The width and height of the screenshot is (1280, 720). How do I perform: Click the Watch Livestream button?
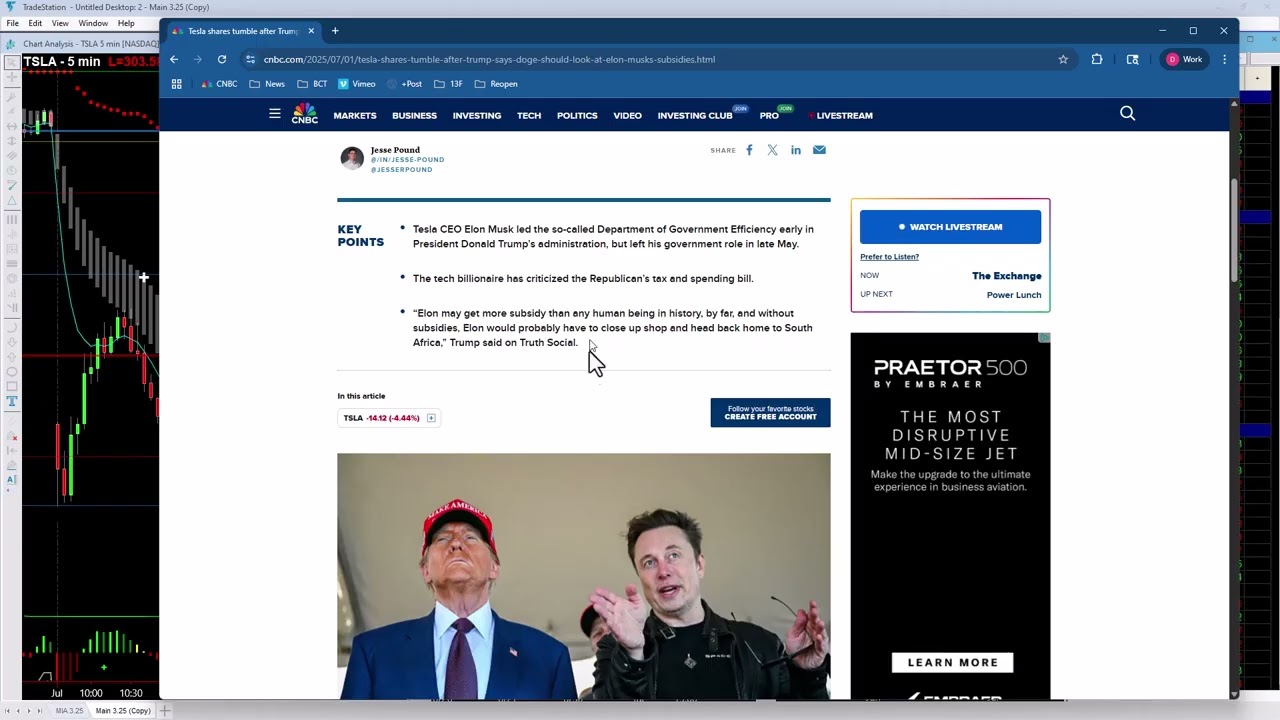point(950,227)
